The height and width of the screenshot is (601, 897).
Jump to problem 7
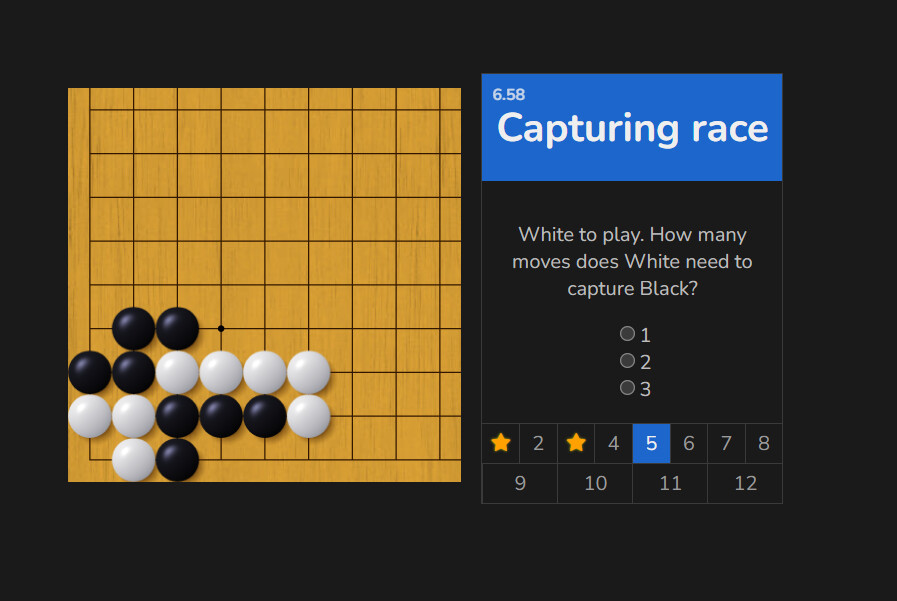pyautogui.click(x=727, y=443)
